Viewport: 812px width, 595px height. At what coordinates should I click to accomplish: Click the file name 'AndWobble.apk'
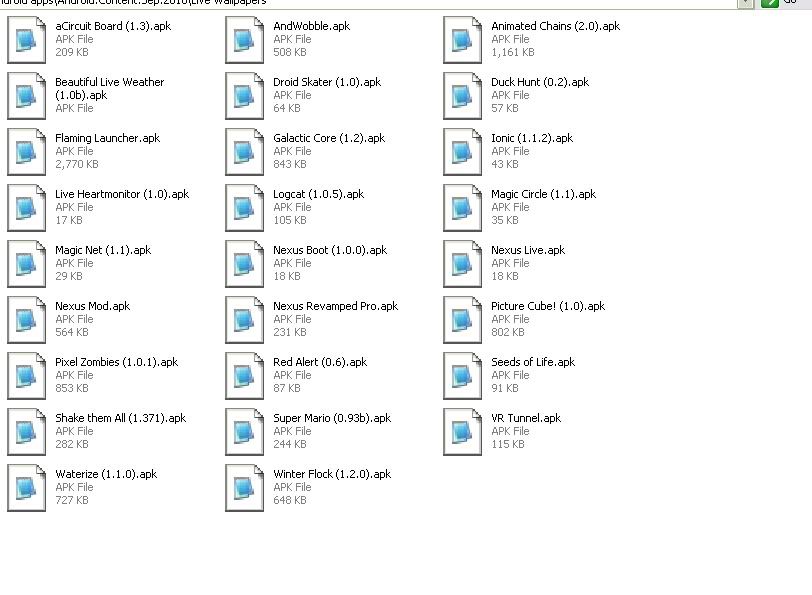coord(312,26)
